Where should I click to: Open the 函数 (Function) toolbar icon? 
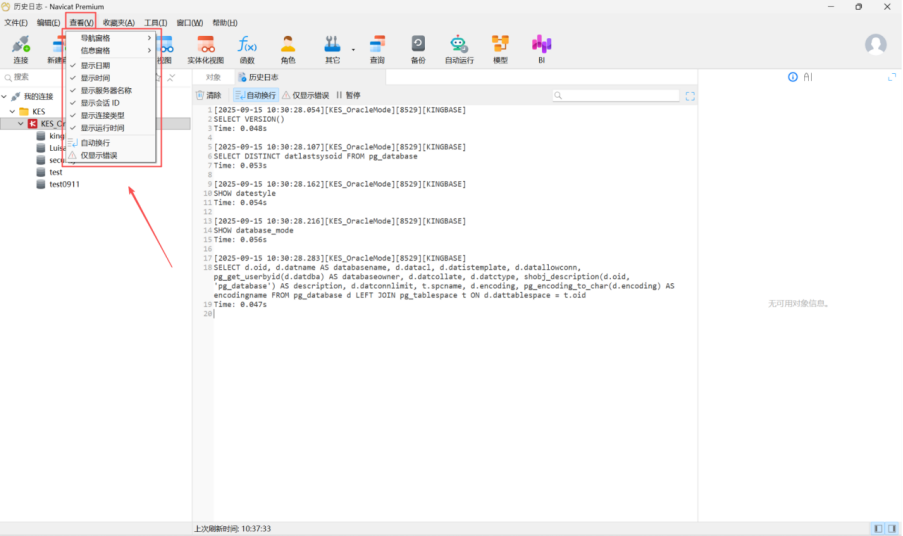click(247, 48)
